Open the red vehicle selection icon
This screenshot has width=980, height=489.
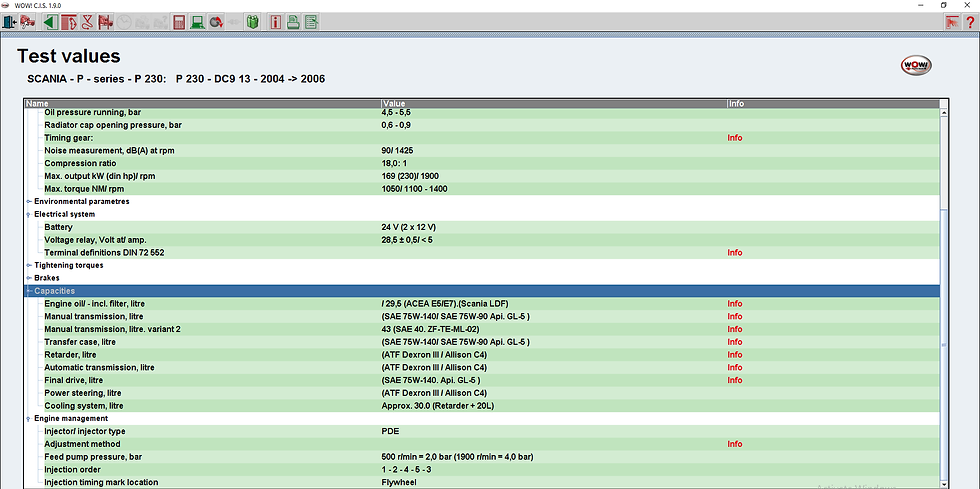pos(26,22)
